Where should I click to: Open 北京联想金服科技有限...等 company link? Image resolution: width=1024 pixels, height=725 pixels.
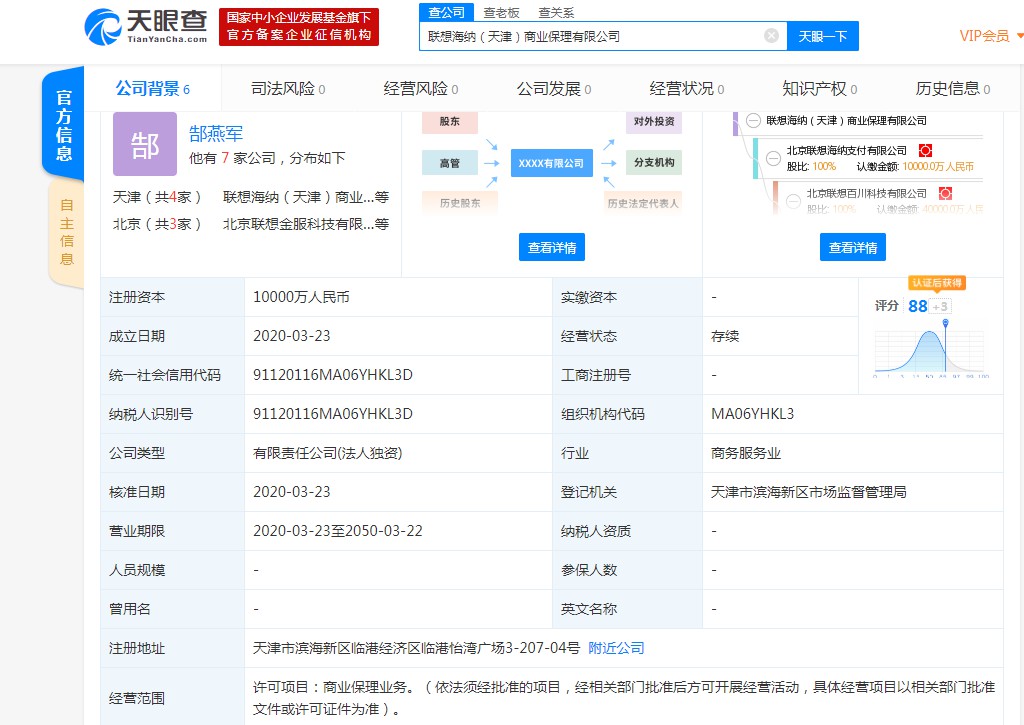point(306,224)
